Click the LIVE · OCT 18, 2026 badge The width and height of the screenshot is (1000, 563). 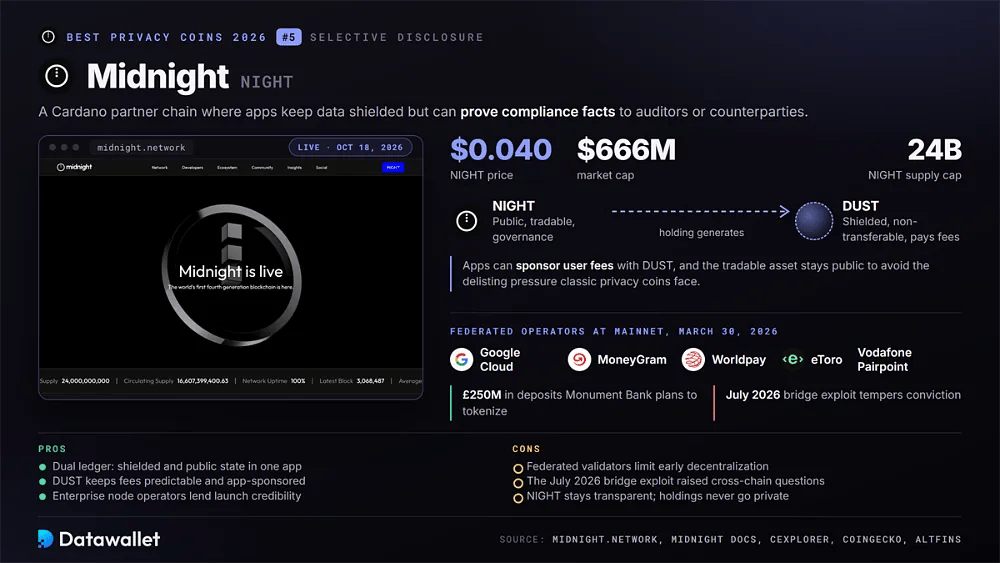[350, 147]
